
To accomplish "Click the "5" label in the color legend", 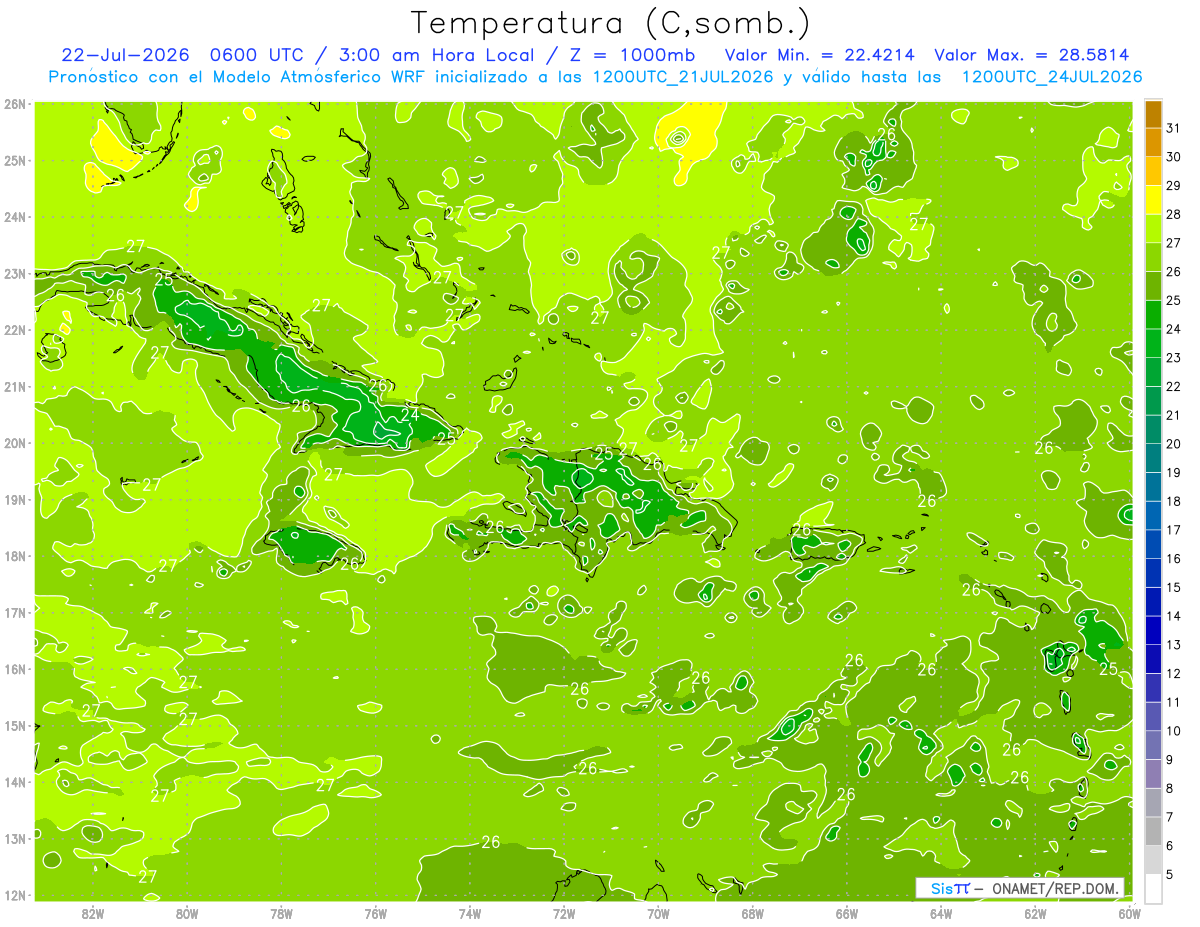I will click(x=1170, y=874).
